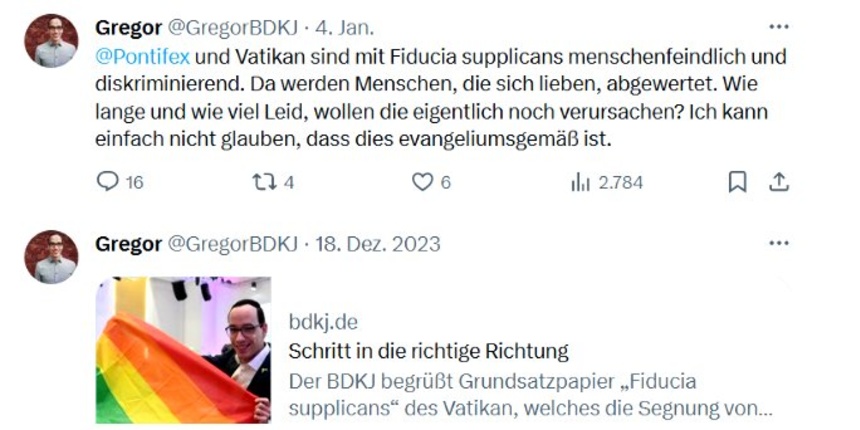
Task: Bookmark the tweet about Fiducia supplicans
Action: [x=738, y=182]
